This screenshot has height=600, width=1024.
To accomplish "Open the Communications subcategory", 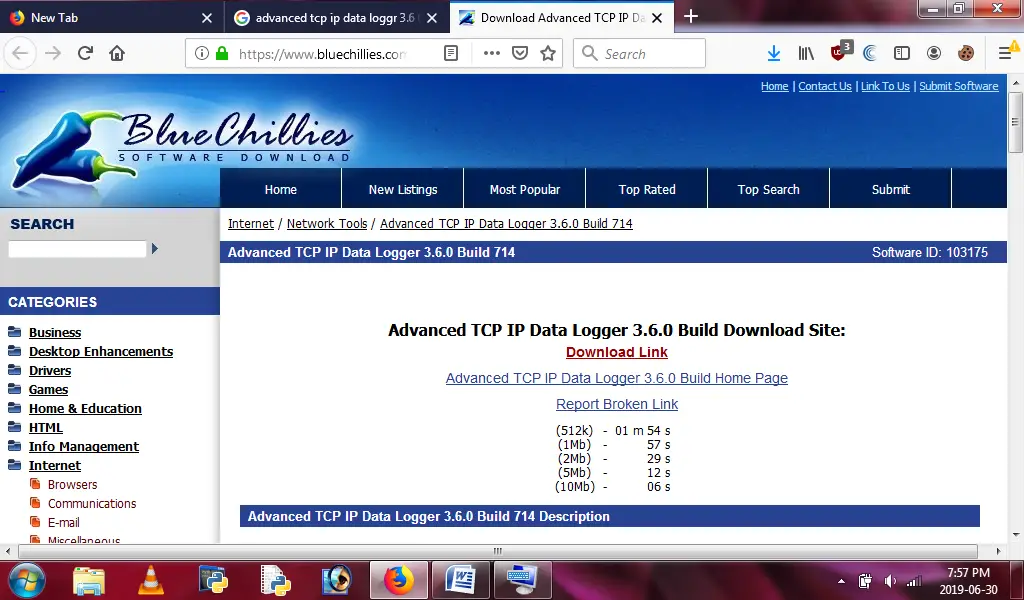I will (92, 503).
